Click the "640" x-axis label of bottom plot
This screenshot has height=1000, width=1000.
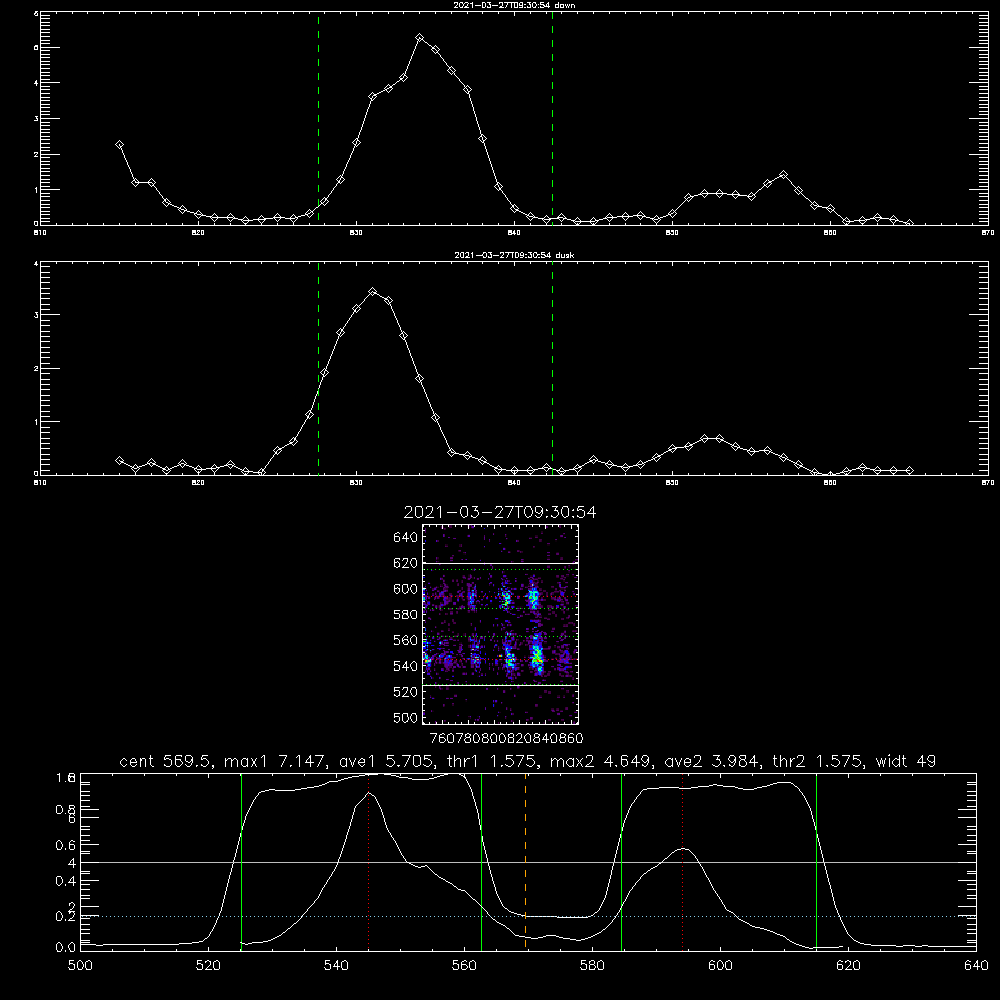[976, 966]
